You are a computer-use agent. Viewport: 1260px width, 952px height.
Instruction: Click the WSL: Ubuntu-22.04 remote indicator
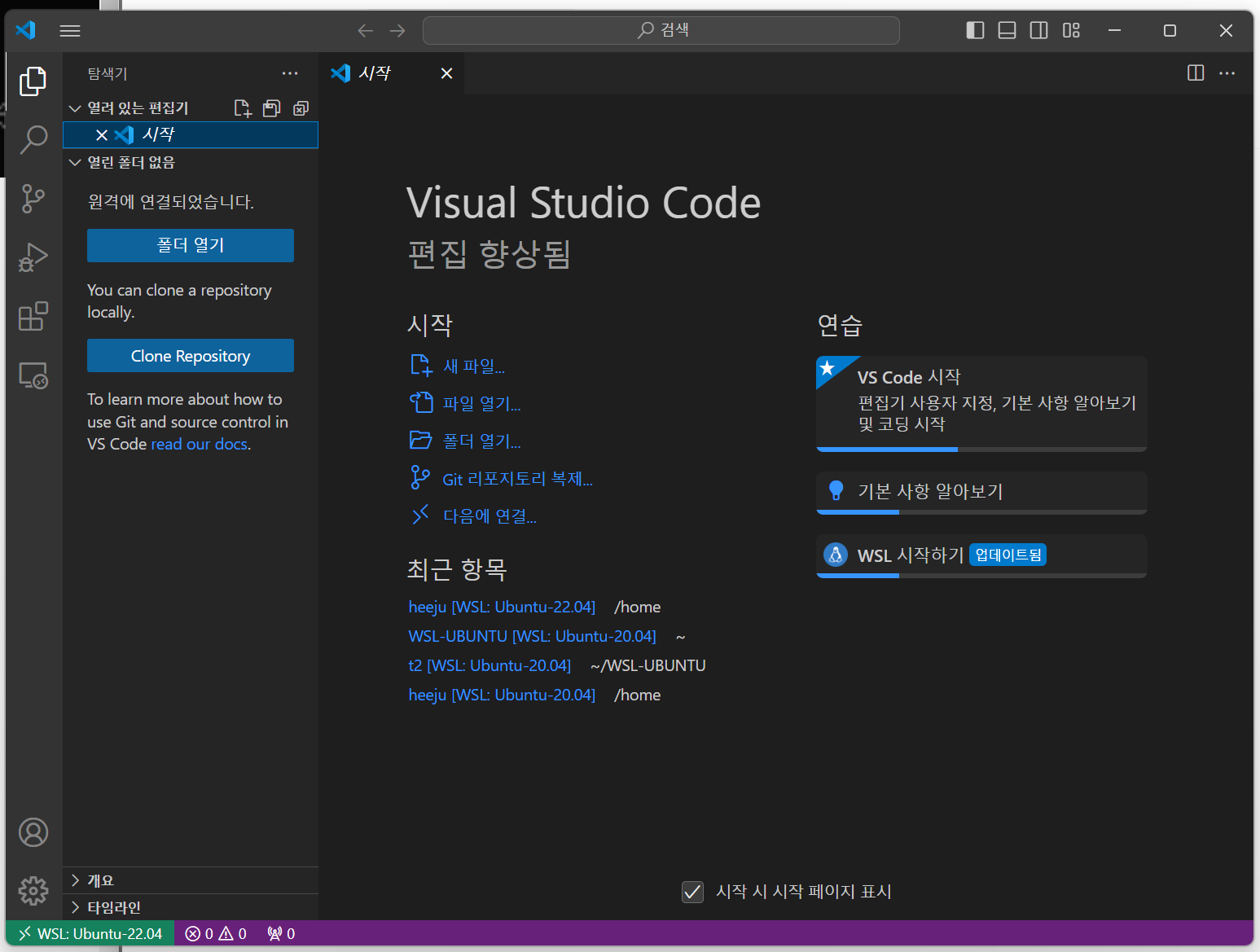tap(90, 933)
